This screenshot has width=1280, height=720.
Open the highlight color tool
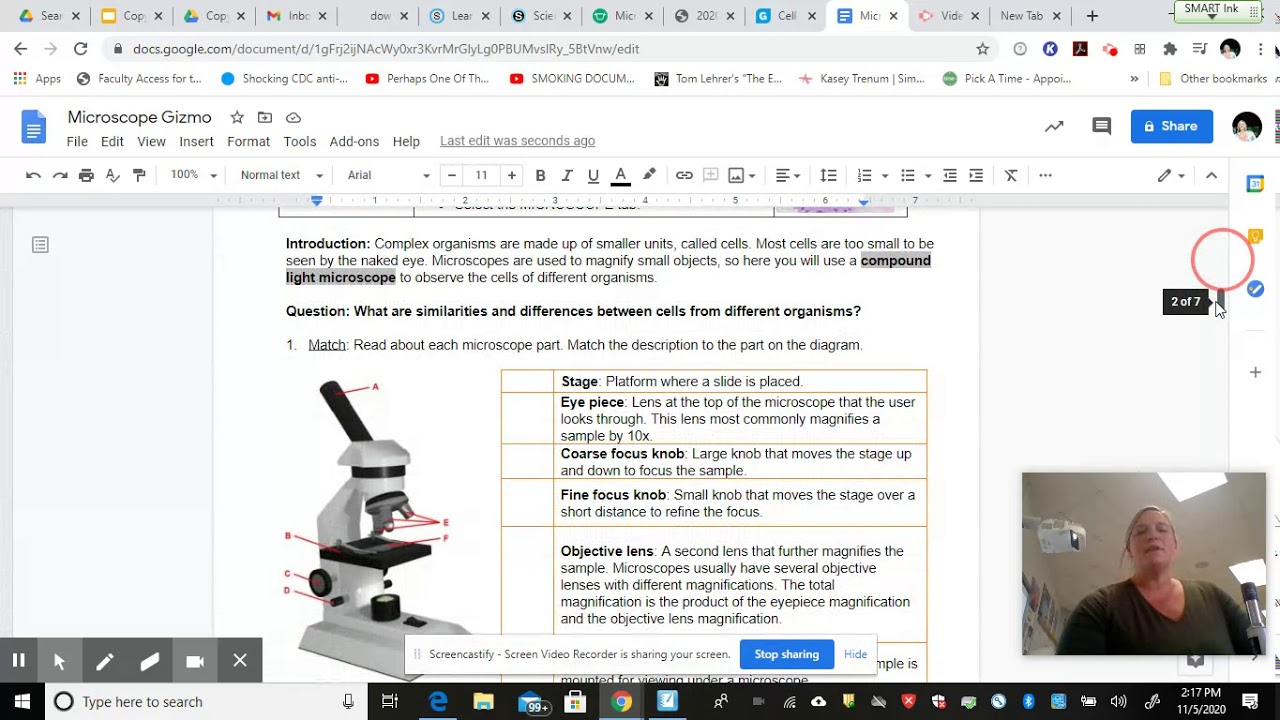point(649,175)
